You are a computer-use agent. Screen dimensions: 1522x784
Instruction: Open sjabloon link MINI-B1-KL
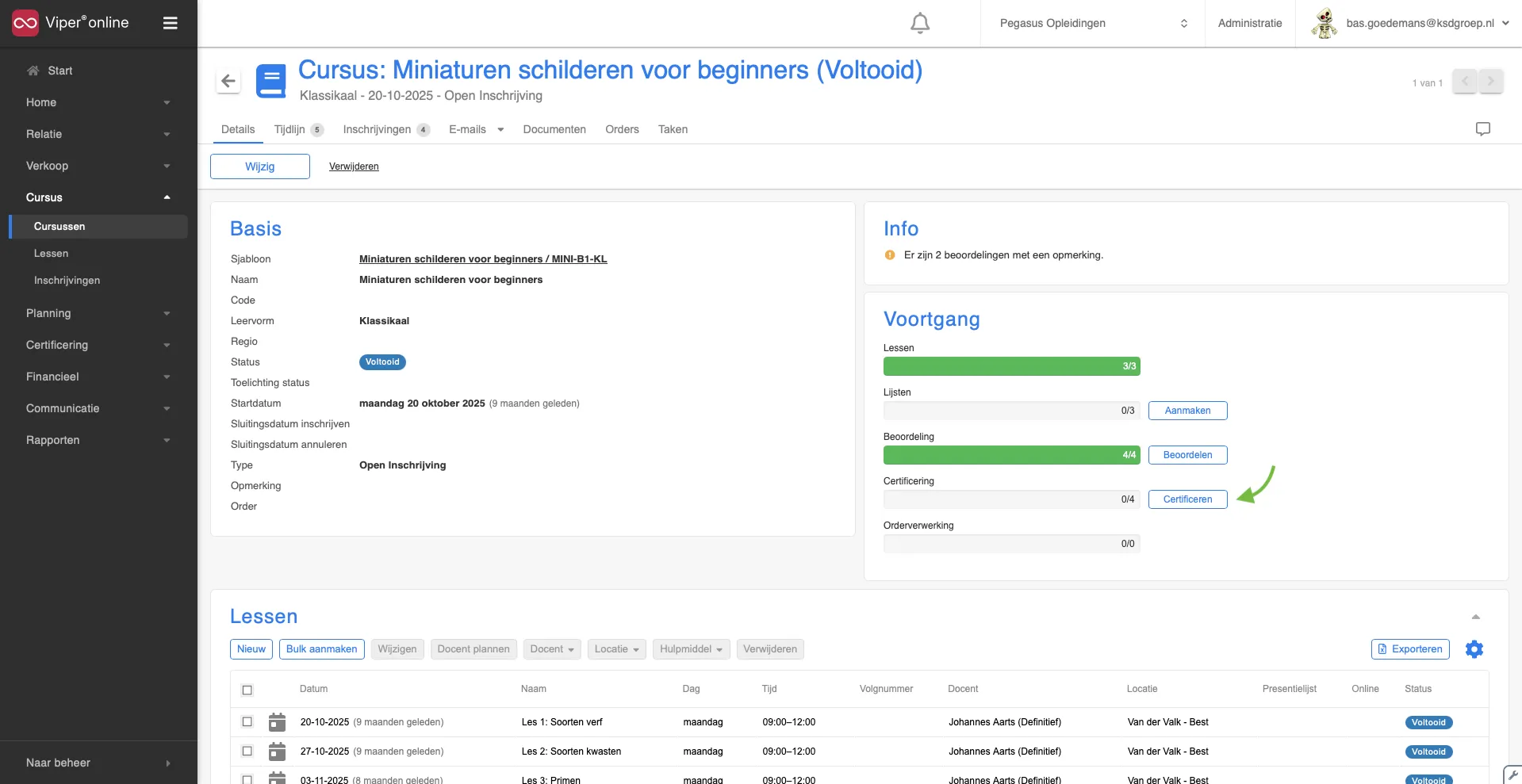[x=483, y=259]
